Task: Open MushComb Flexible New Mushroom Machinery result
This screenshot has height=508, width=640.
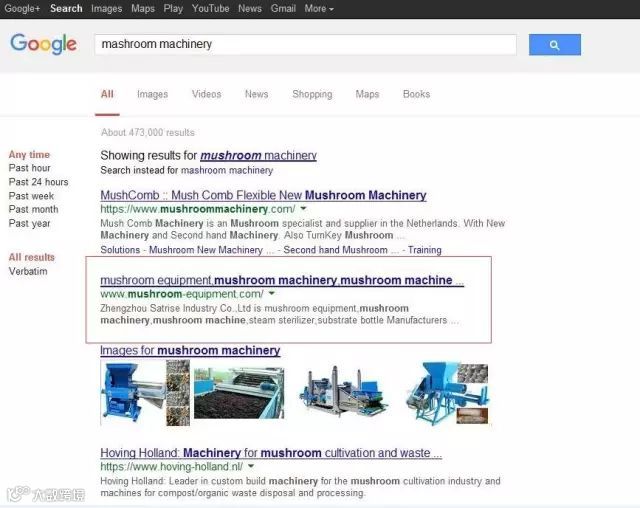Action: 263,195
